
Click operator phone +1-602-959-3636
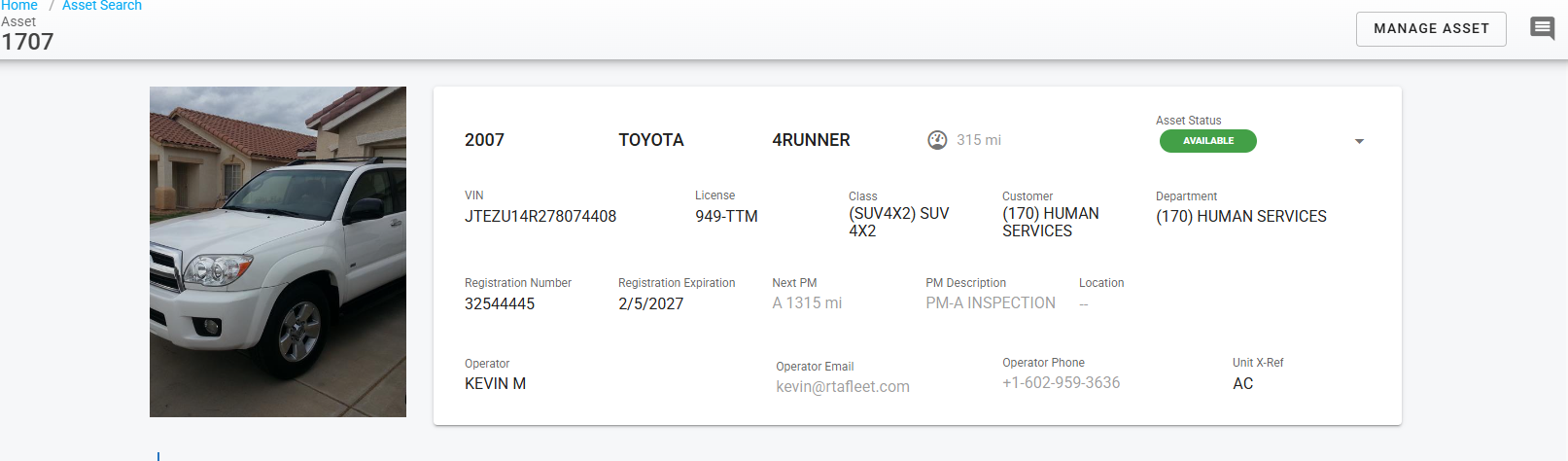tap(1062, 382)
